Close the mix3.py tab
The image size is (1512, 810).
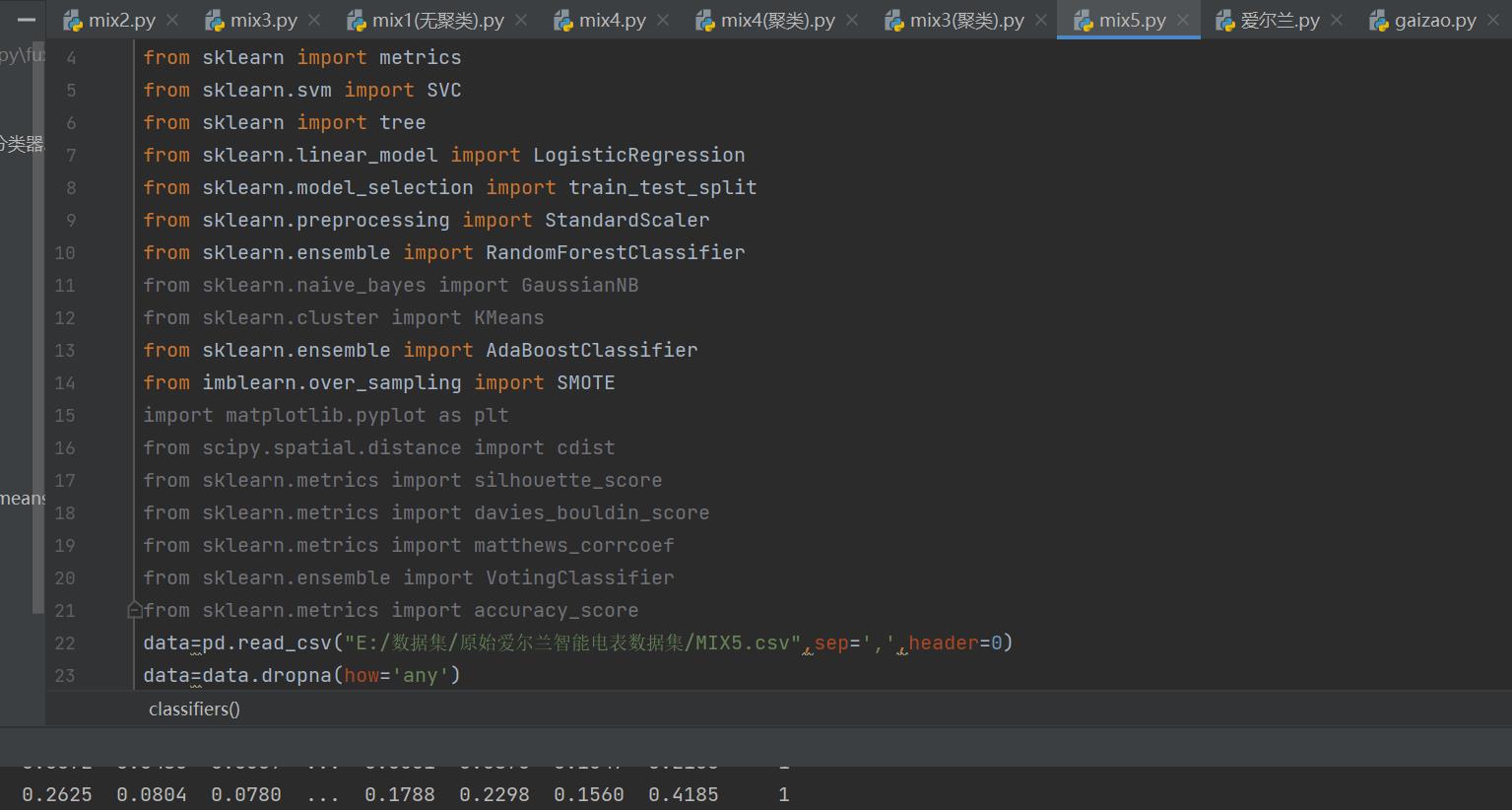tap(314, 20)
